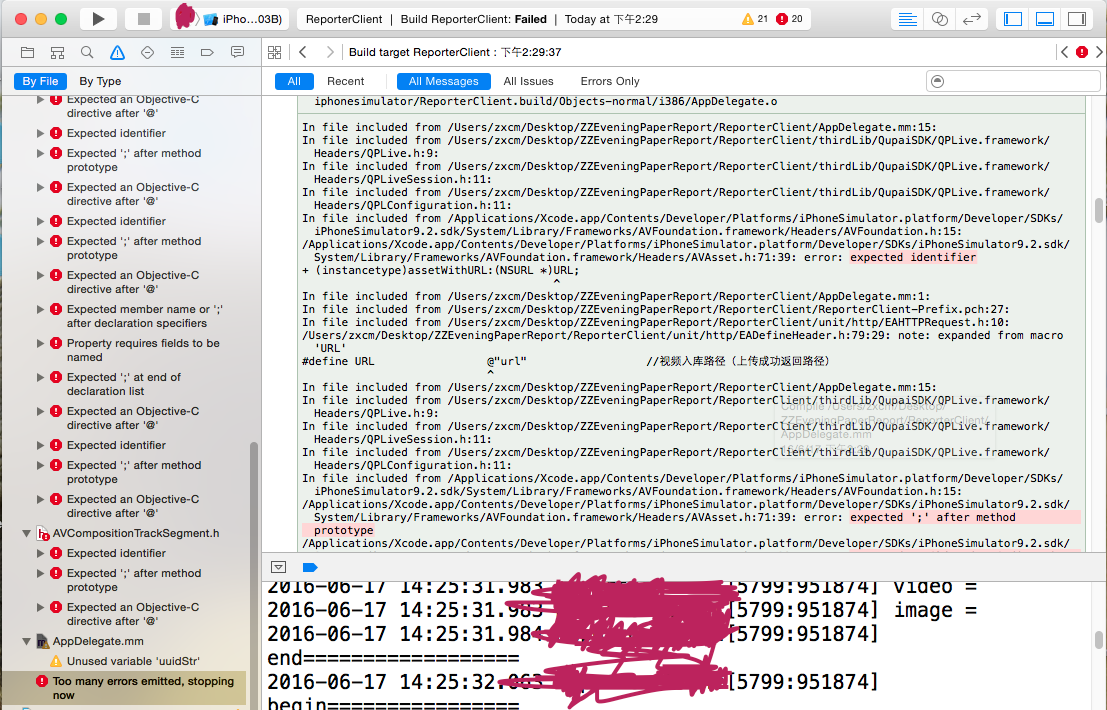Open the Test navigator
The width and height of the screenshot is (1107, 710).
[x=147, y=52]
